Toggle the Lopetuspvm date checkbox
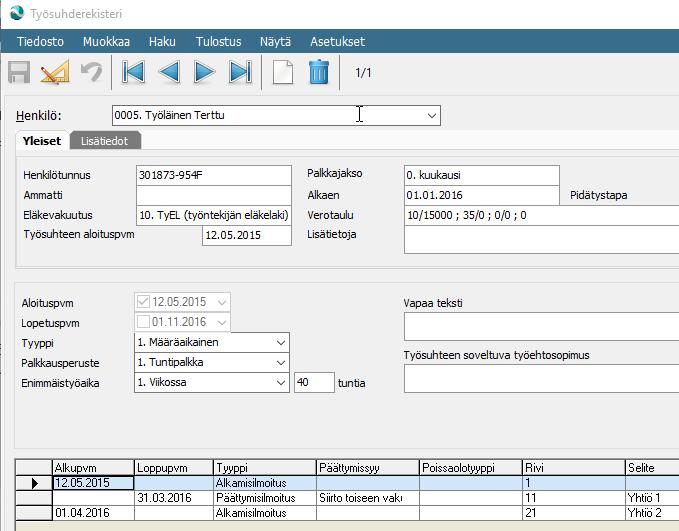Image resolution: width=679 pixels, height=531 pixels. tap(143, 322)
